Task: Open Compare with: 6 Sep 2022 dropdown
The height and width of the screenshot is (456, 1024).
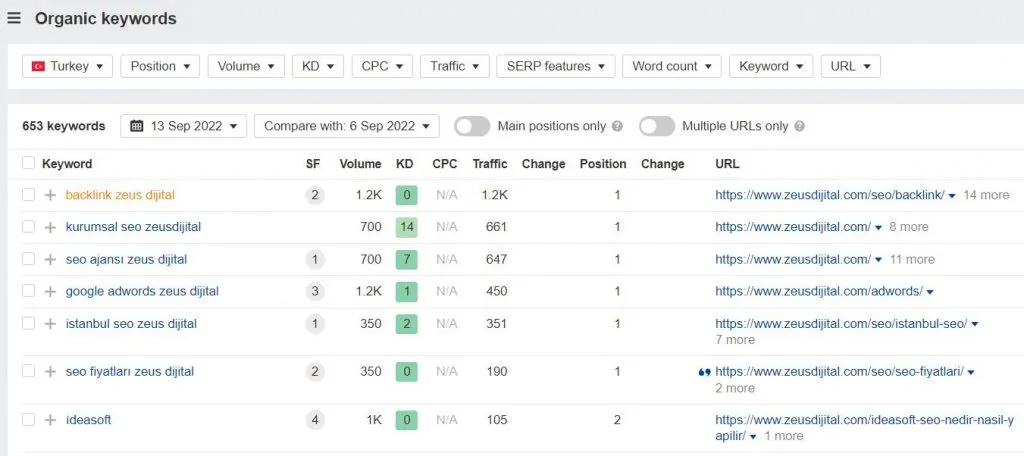Action: pyautogui.click(x=347, y=126)
